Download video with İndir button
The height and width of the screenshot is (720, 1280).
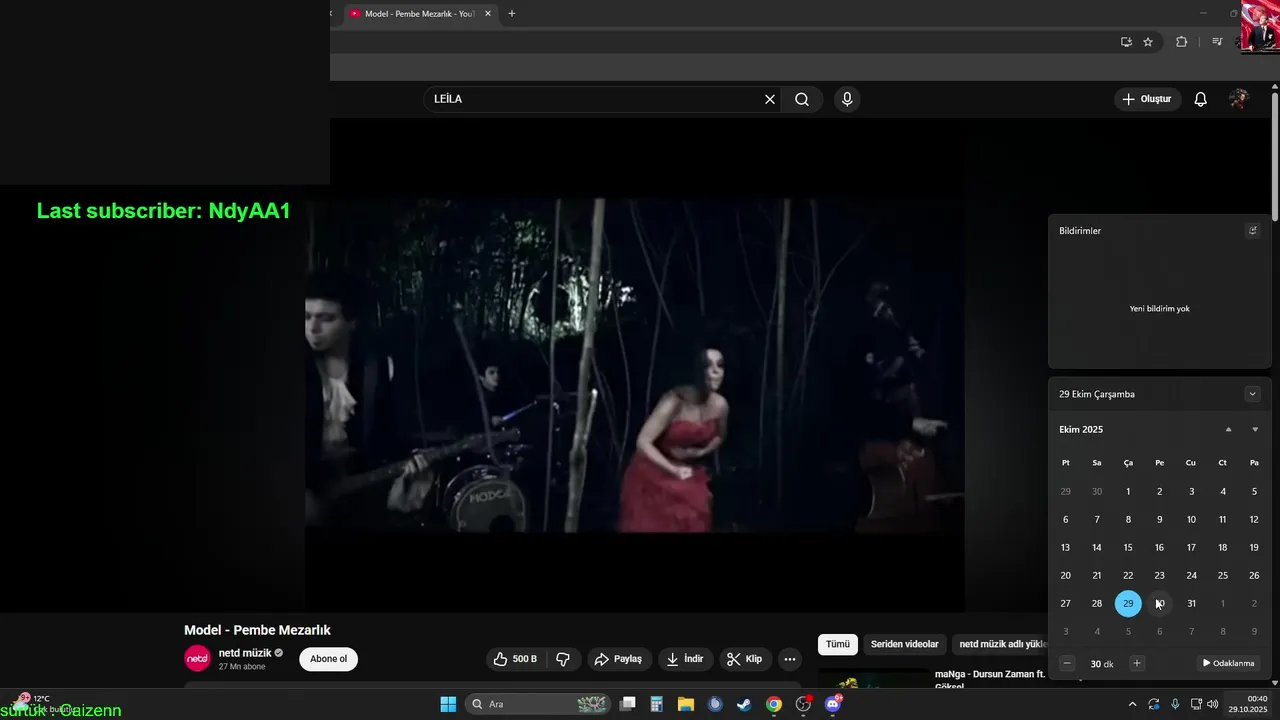click(686, 659)
